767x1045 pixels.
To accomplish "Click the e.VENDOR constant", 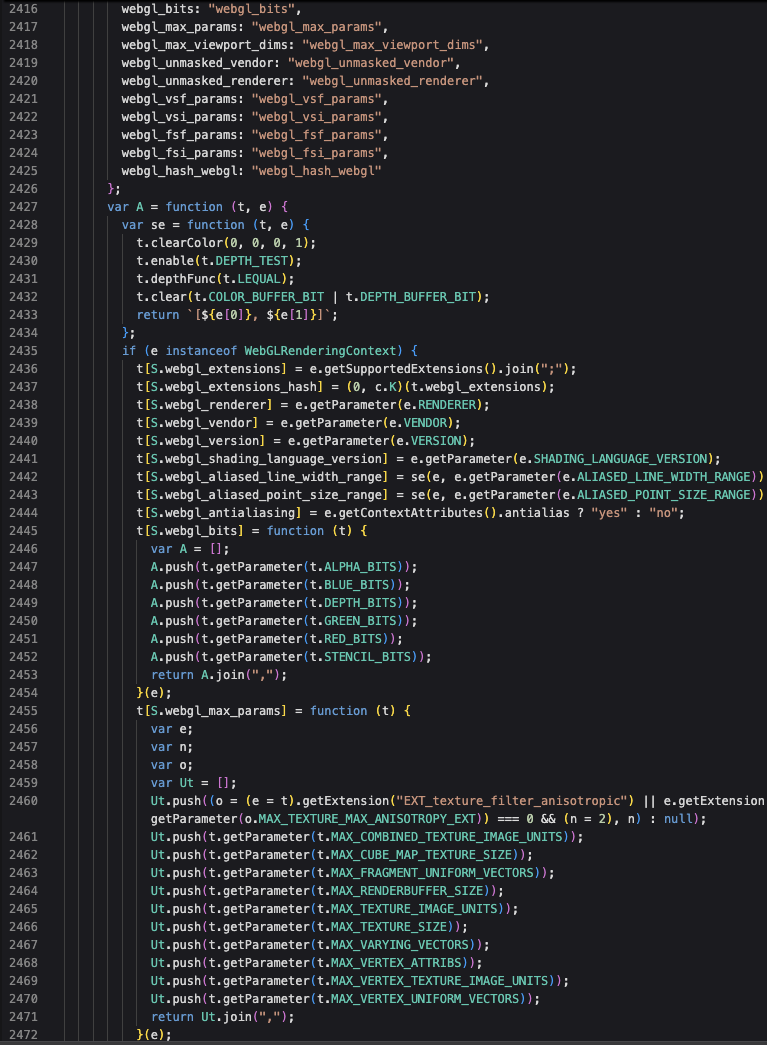I will pyautogui.click(x=420, y=423).
